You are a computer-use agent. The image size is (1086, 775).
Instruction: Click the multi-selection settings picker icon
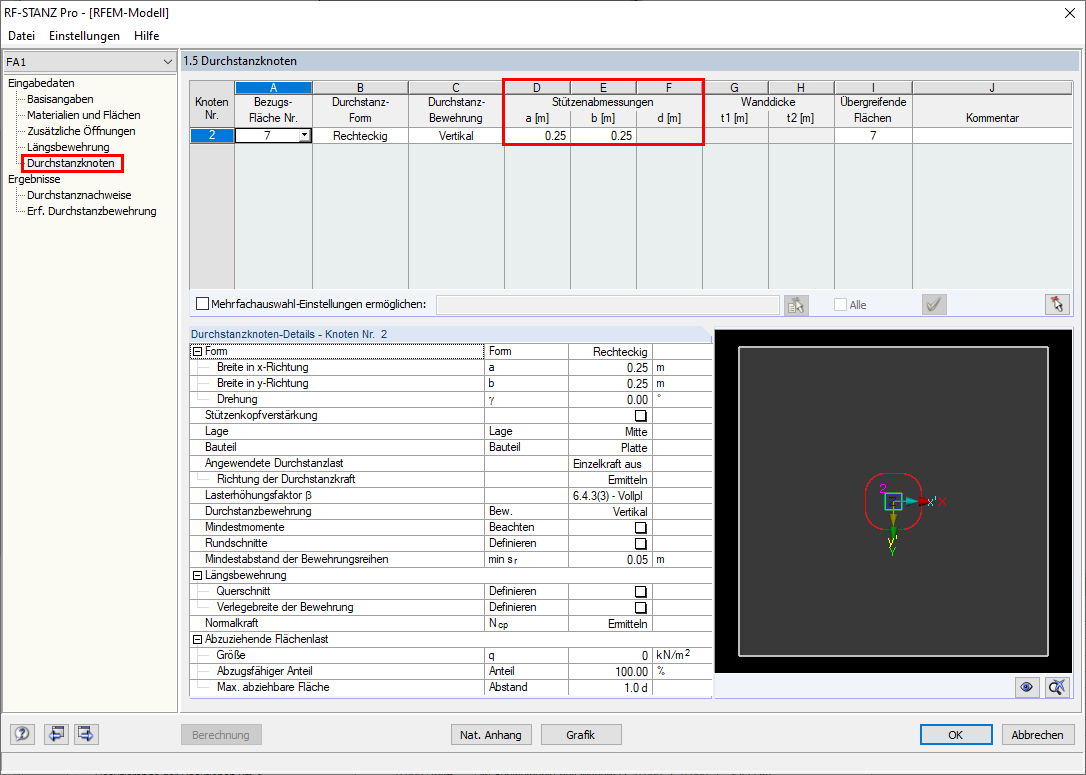(795, 304)
